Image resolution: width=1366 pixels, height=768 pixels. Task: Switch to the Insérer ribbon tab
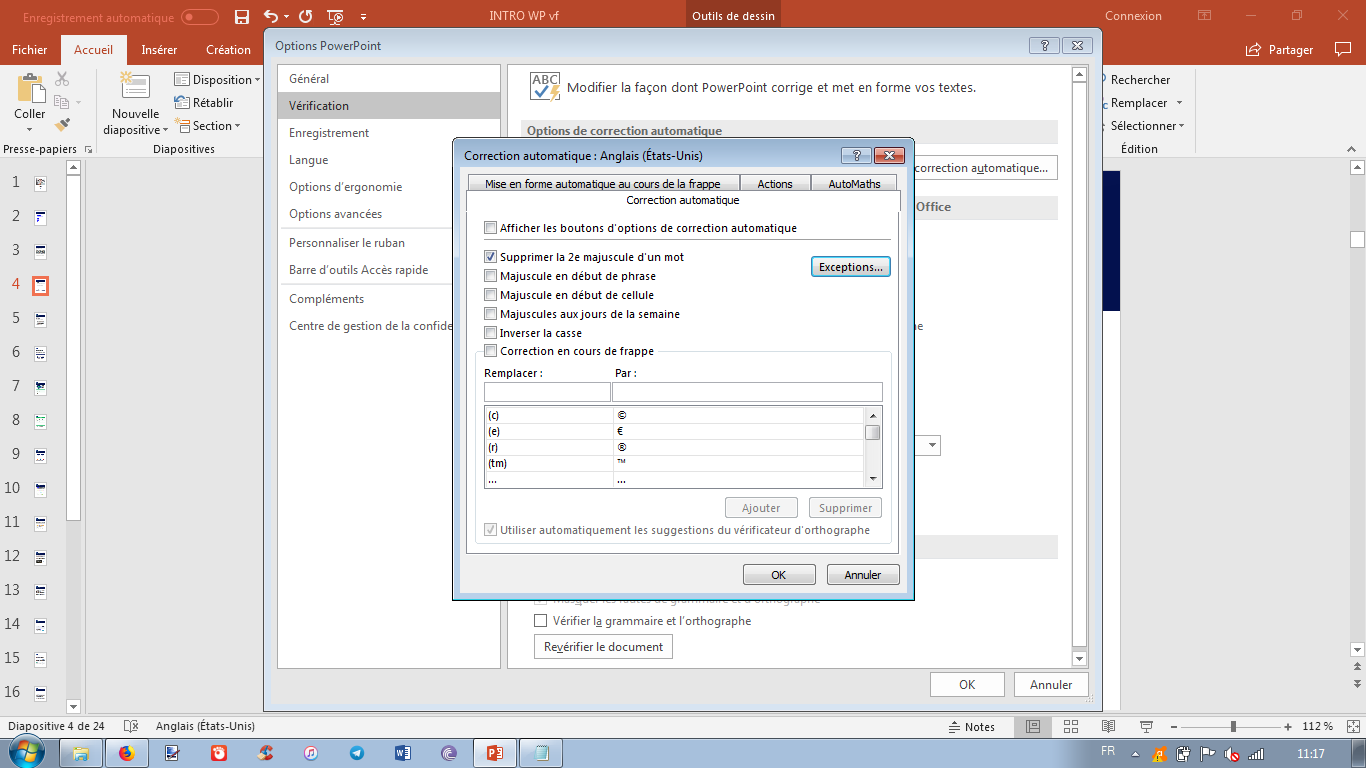159,50
